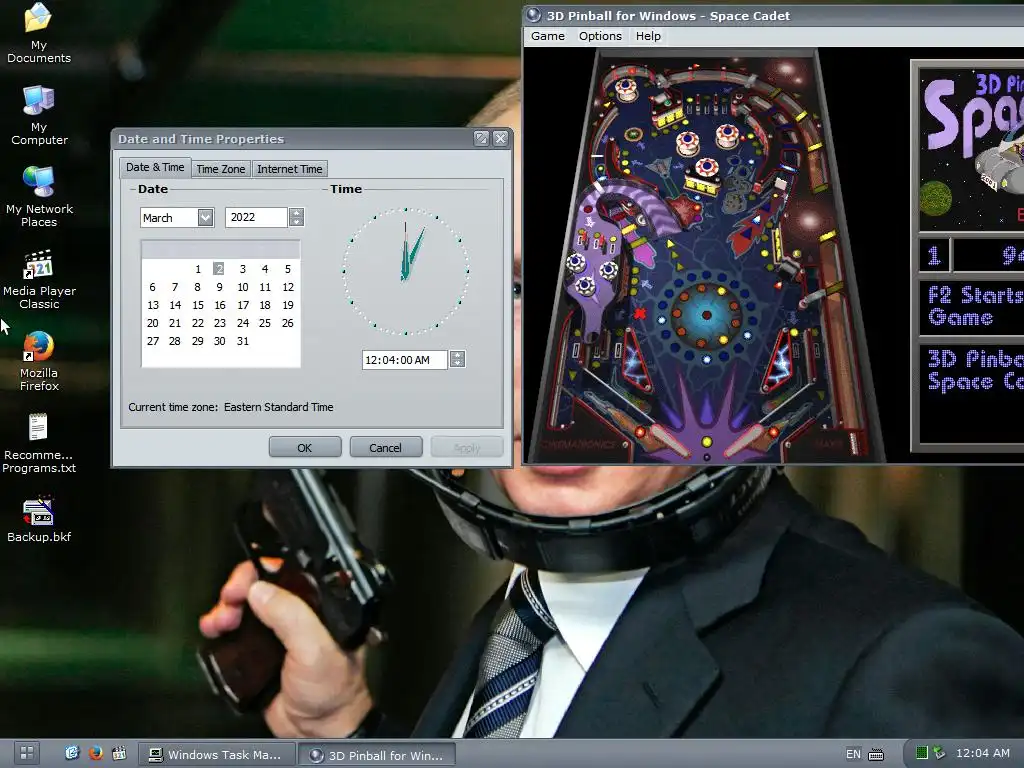Select the My Computer desktop icon
1024x768 pixels.
coord(39,115)
